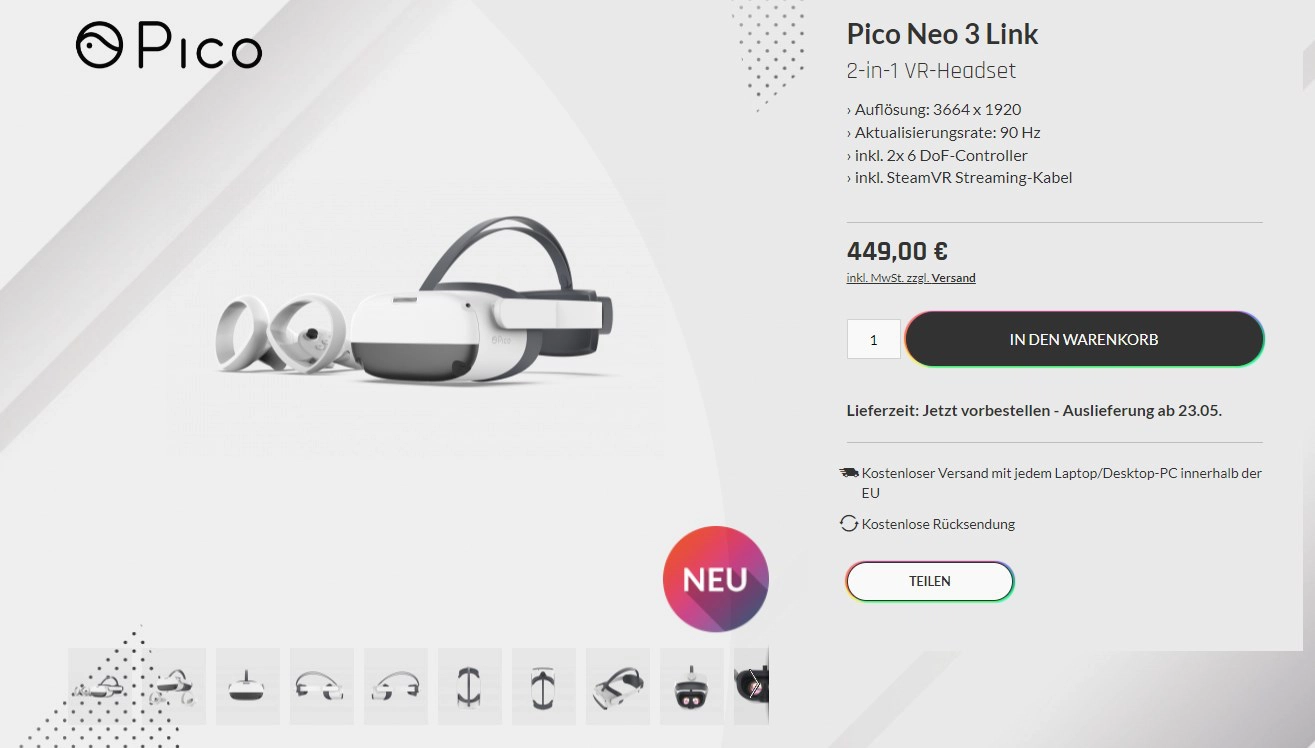Image resolution: width=1315 pixels, height=748 pixels.
Task: Click the Pico Neo 3 Link title
Action: pos(943,34)
